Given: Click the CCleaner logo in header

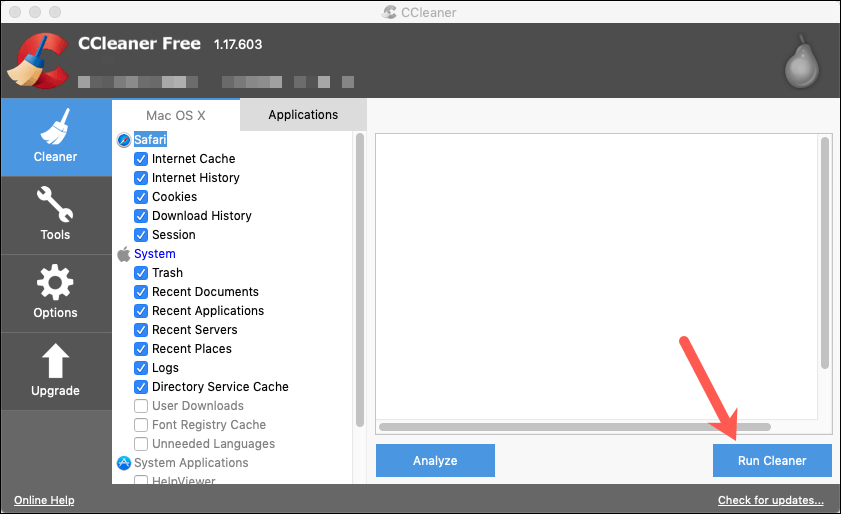Looking at the screenshot, I should 38,61.
